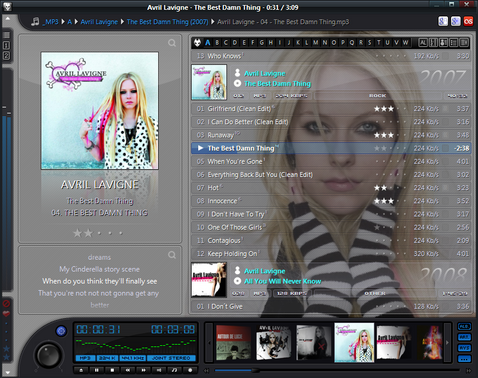This screenshot has height=378, width=478.
Task: Click the heart love icon in left sidebar
Action: (6, 314)
